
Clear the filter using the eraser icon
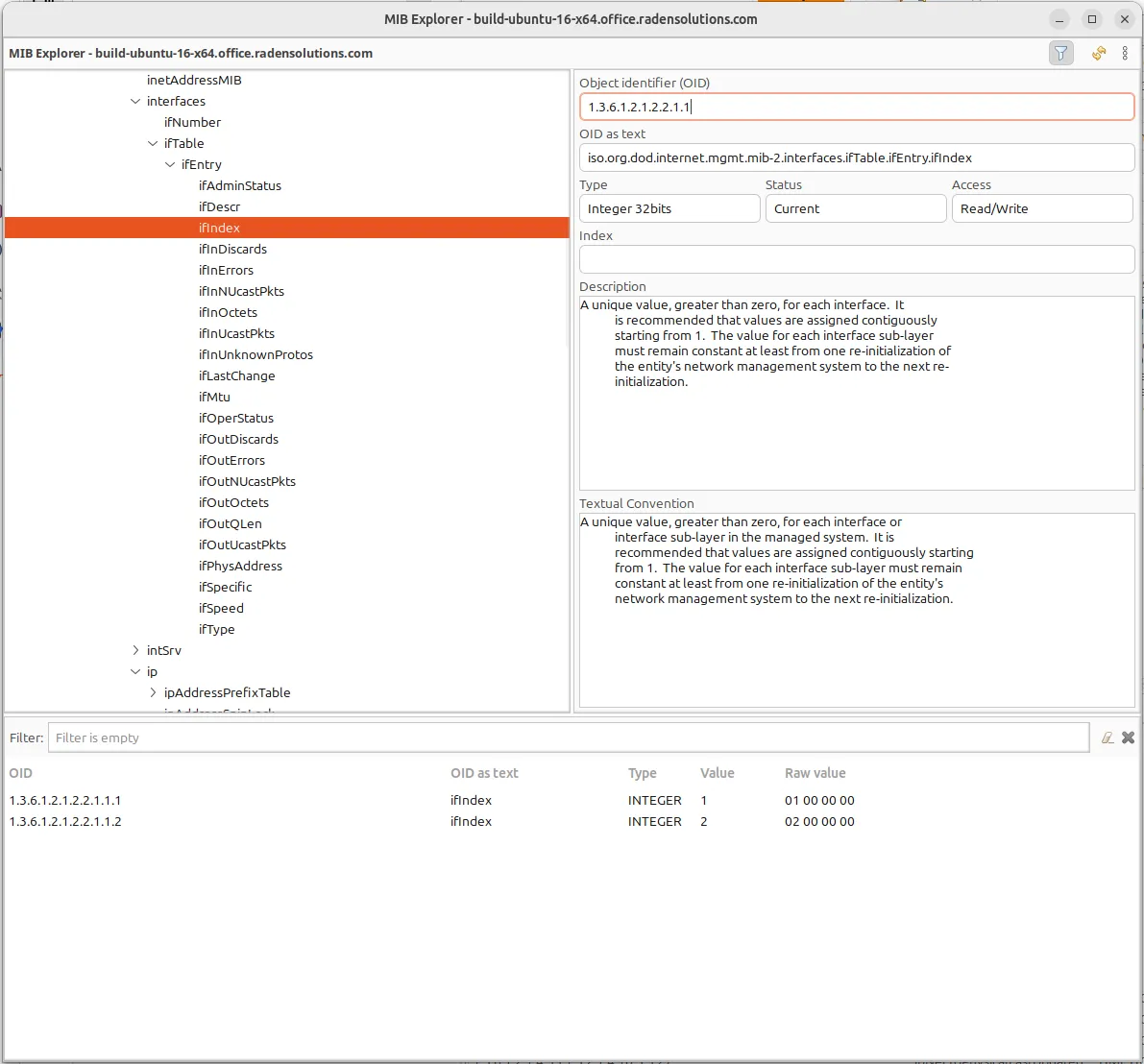1107,738
